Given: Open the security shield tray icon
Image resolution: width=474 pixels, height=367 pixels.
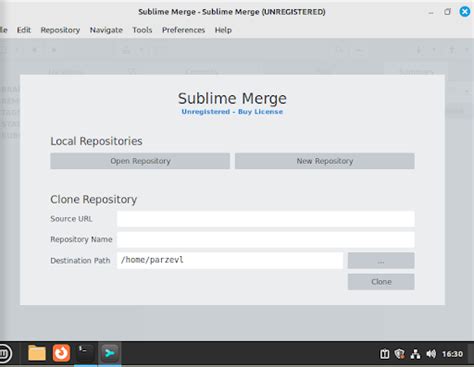Looking at the screenshot, I should click(x=400, y=354).
